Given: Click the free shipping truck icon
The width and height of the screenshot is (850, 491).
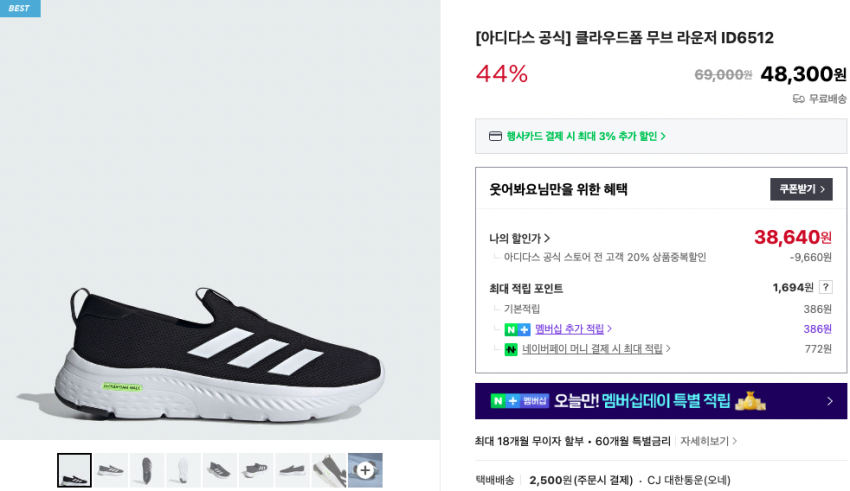Looking at the screenshot, I should pos(798,99).
